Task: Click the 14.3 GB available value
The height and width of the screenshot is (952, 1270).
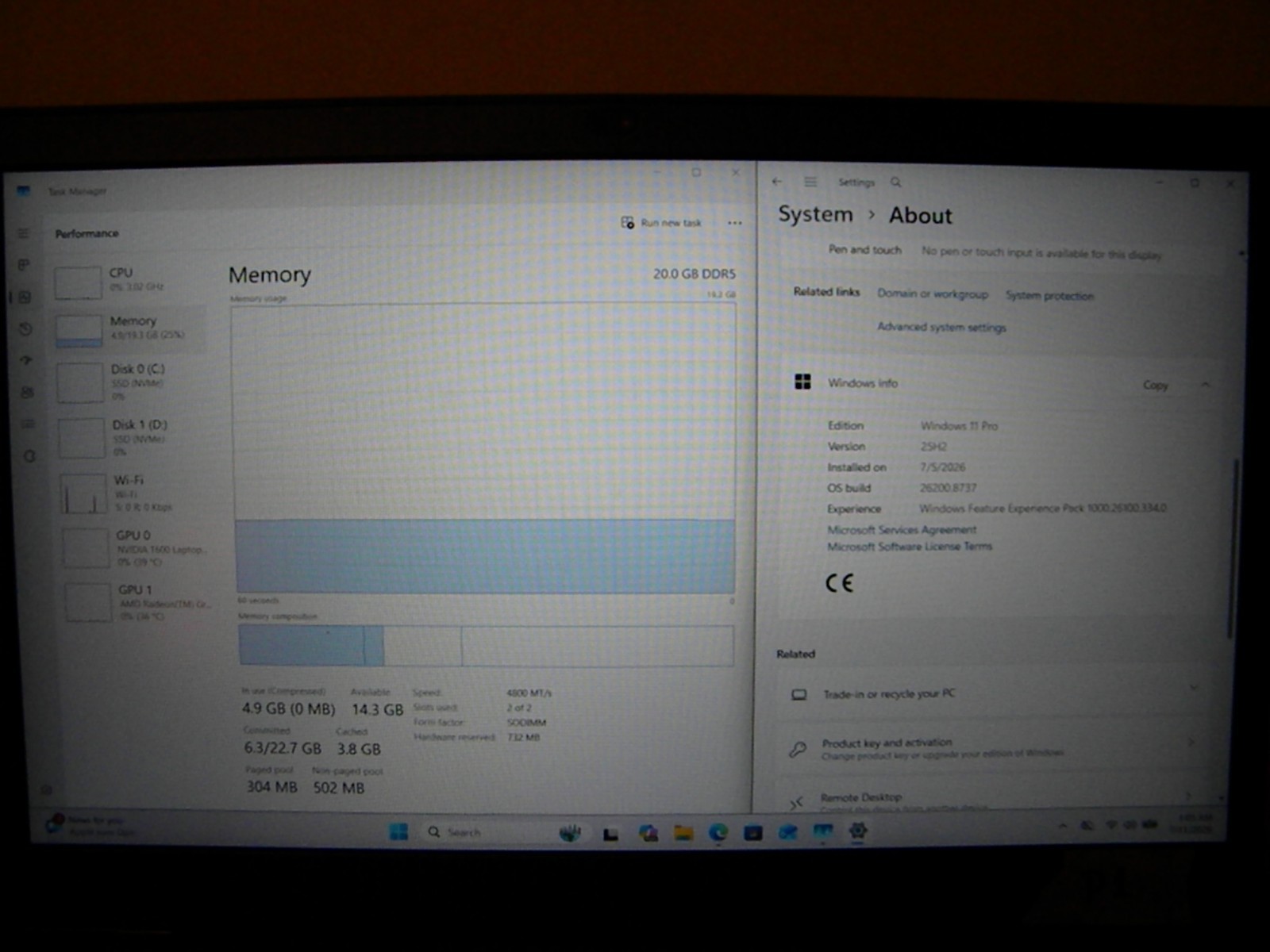Action: pos(378,709)
